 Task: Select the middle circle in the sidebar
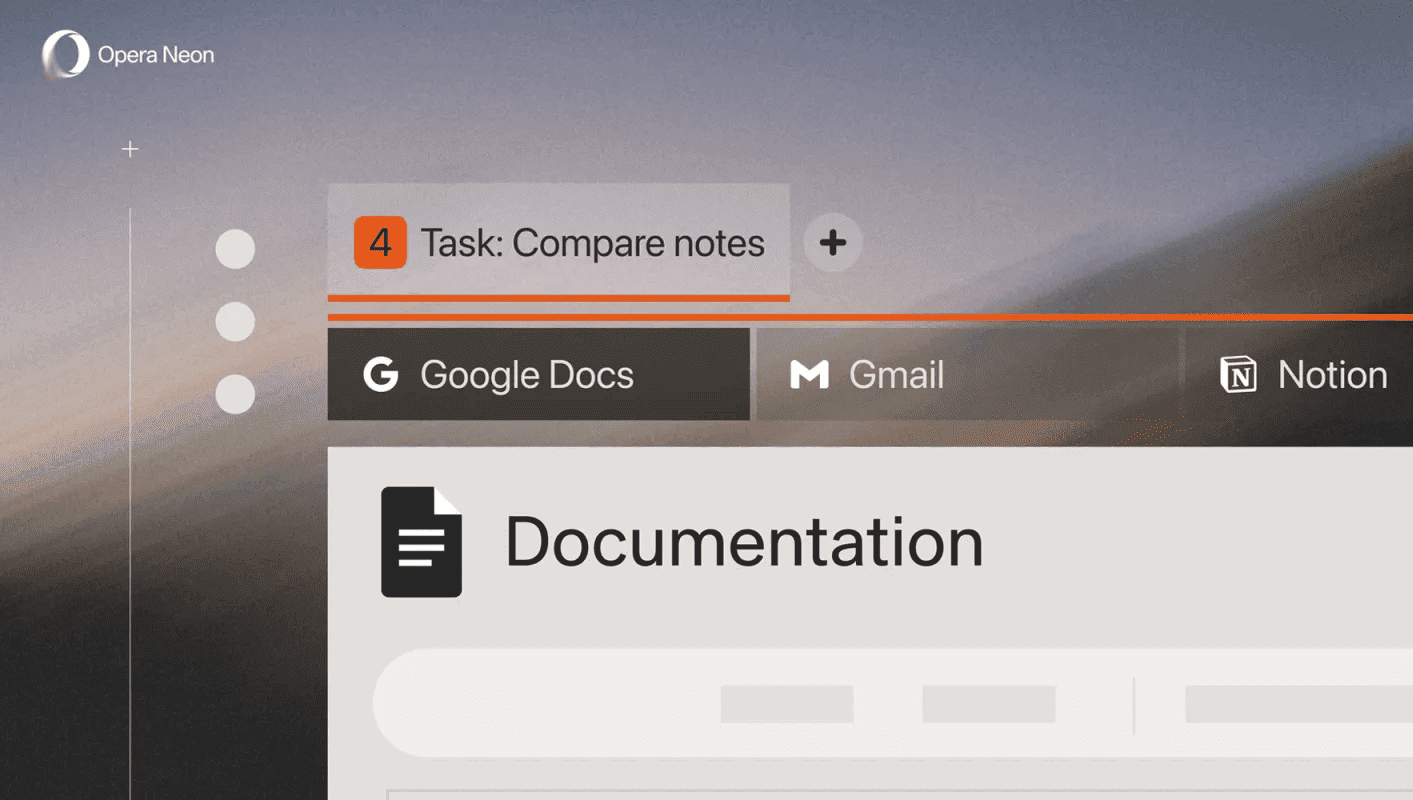point(235,322)
